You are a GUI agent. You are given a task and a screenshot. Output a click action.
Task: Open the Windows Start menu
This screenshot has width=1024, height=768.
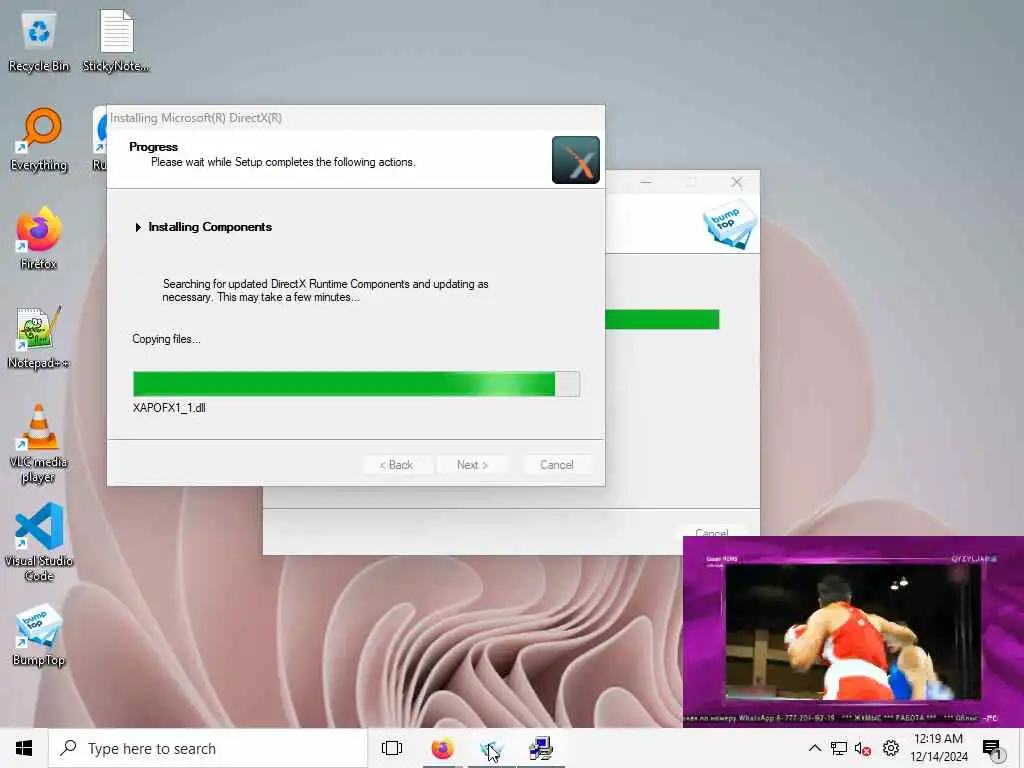tap(24, 748)
